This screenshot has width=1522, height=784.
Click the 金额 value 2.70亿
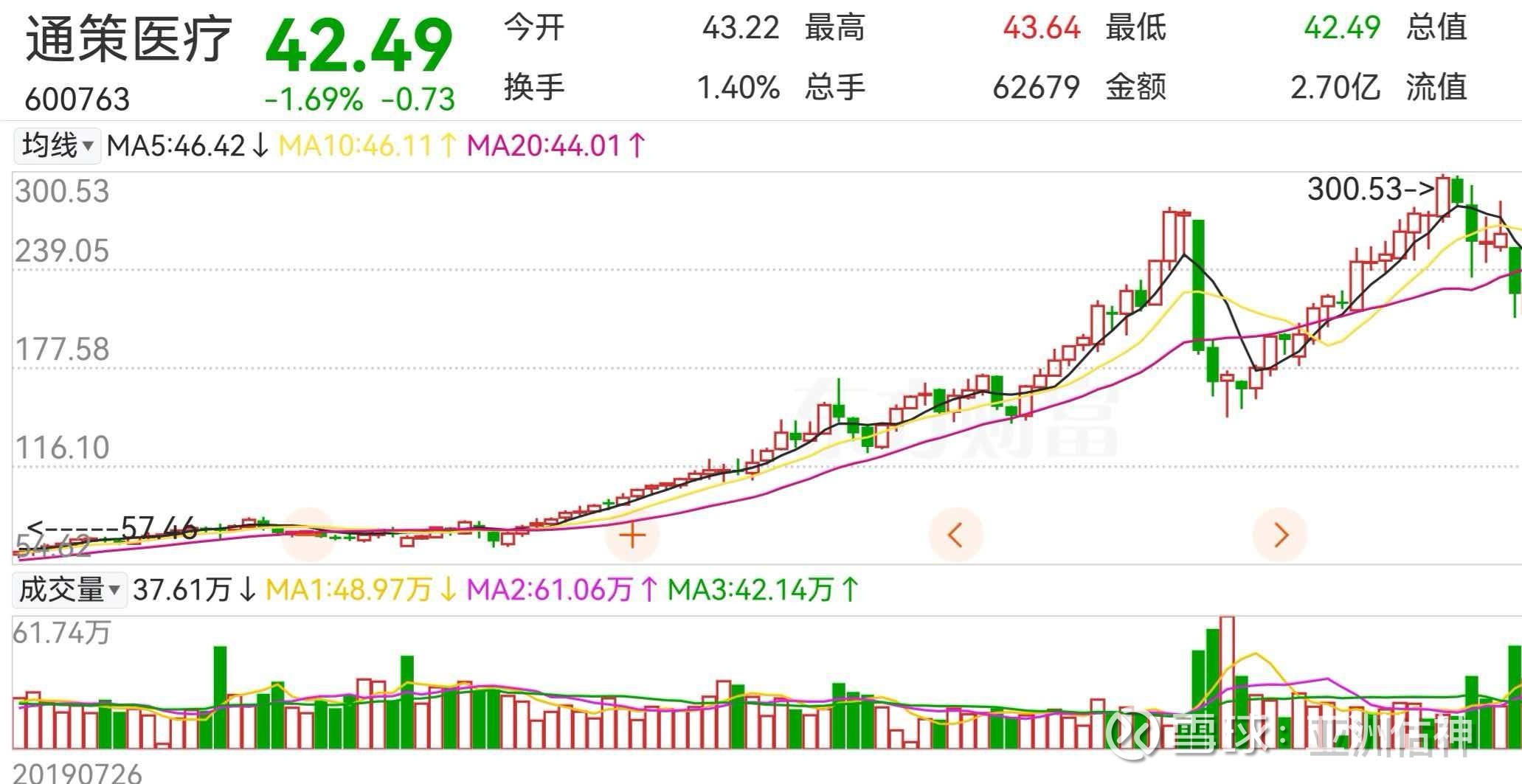[x=1335, y=88]
